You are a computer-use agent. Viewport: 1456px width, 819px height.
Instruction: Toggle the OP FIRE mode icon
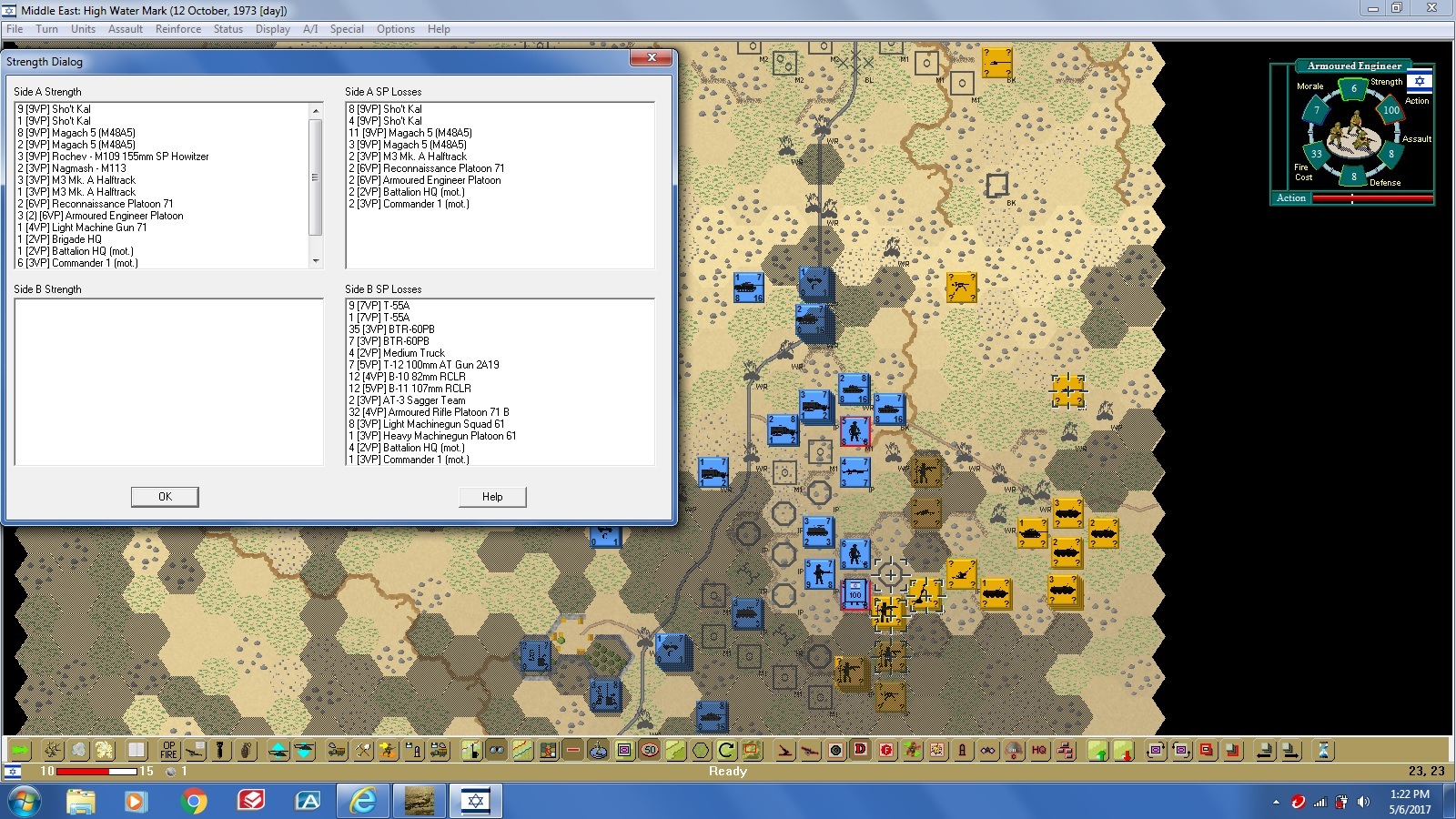point(168,752)
